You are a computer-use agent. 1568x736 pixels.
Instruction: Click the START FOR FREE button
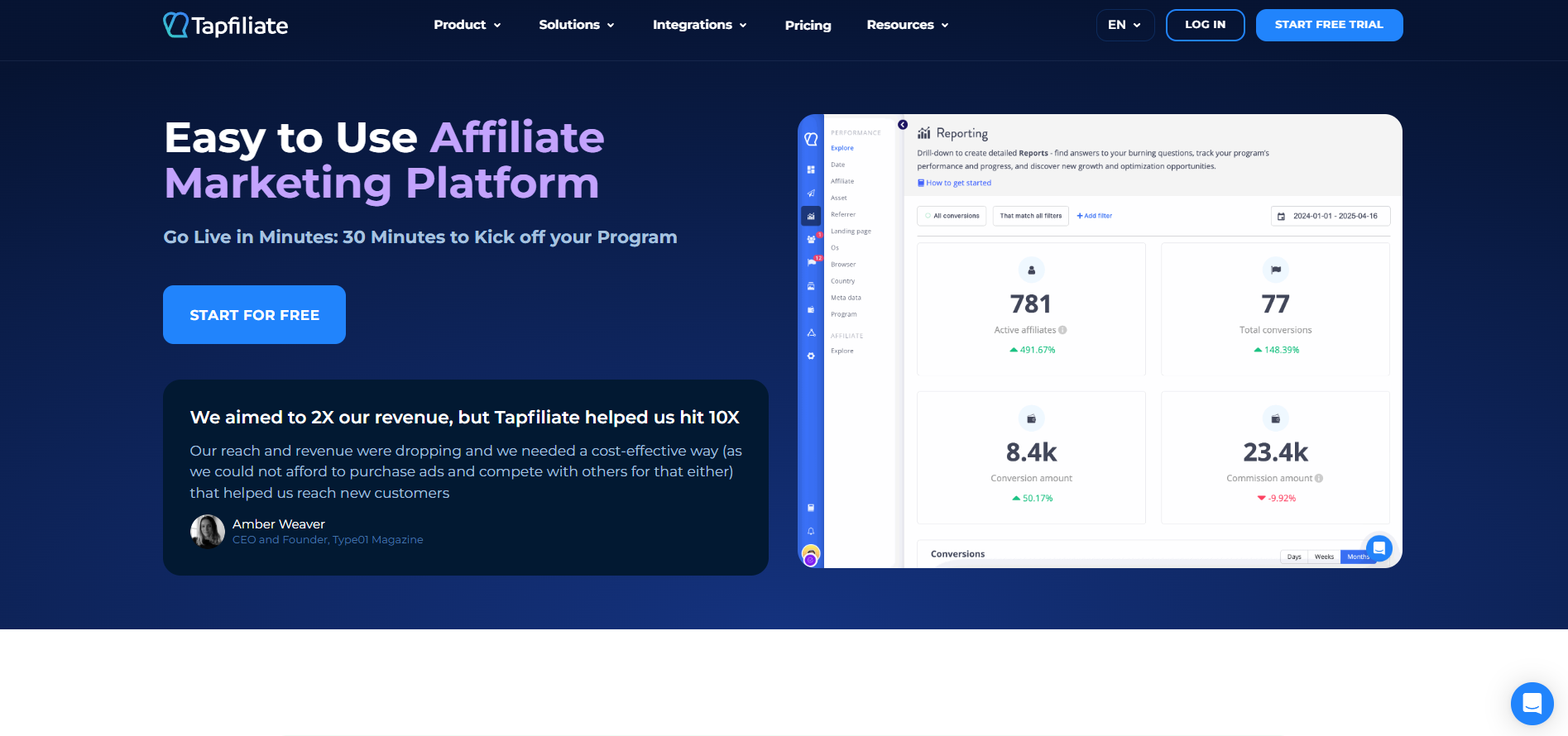(254, 314)
